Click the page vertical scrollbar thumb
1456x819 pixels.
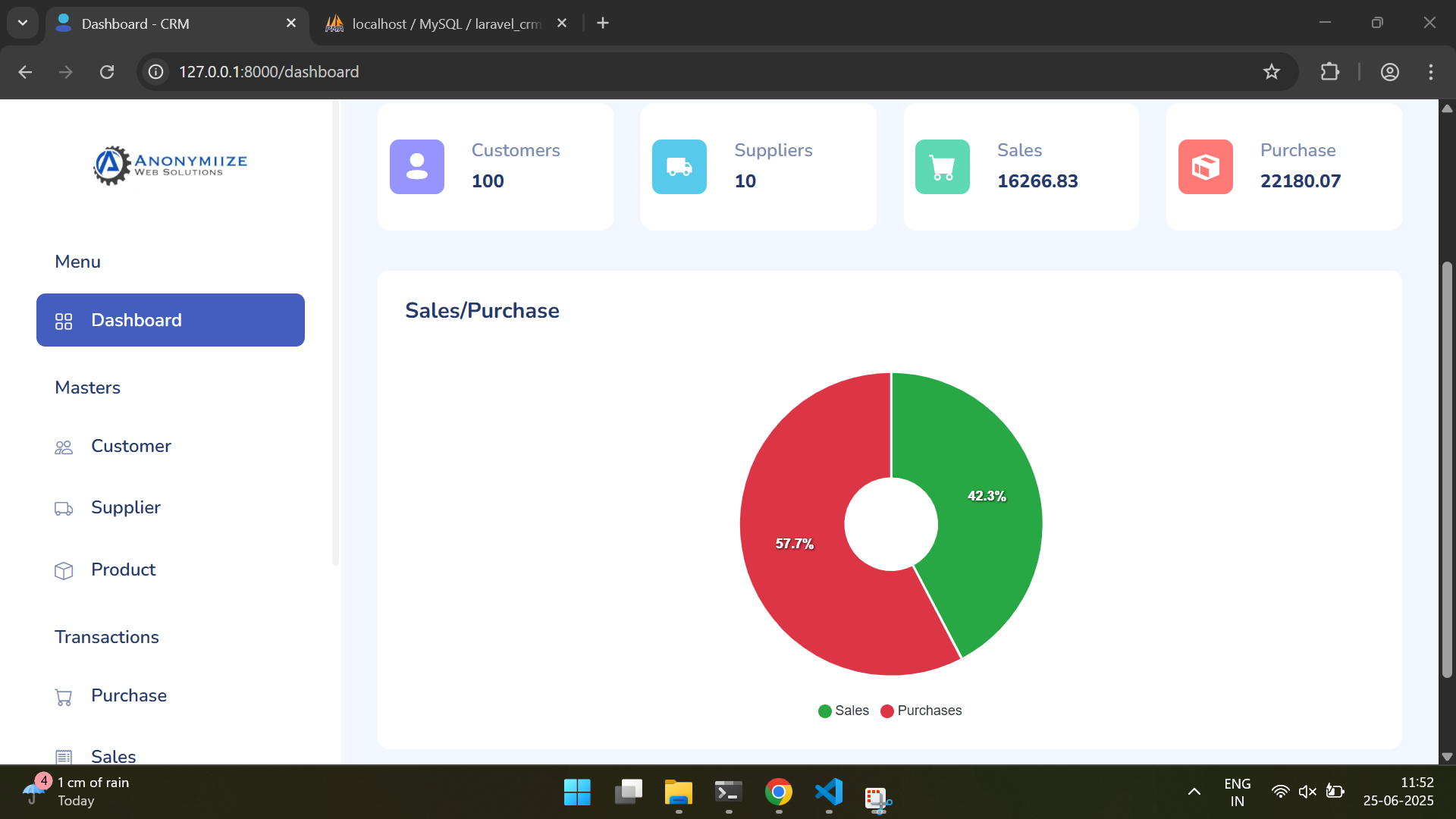[1447, 470]
